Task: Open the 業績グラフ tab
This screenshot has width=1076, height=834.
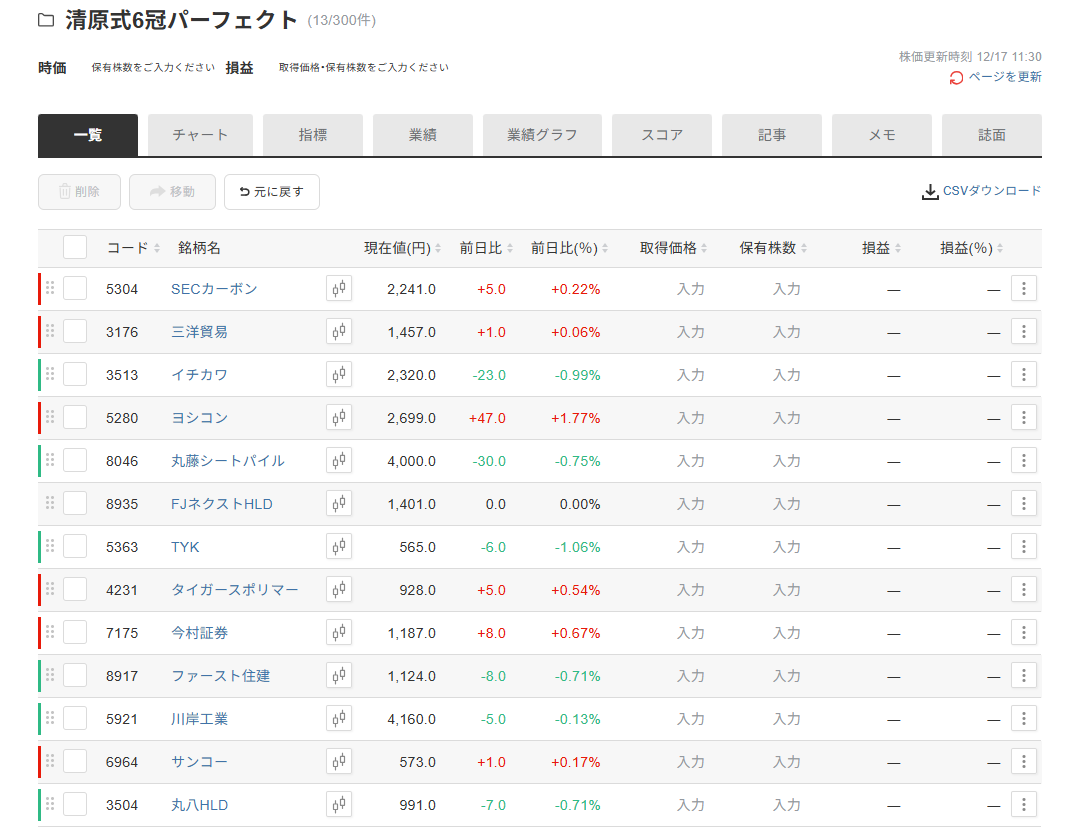Action: tap(542, 135)
